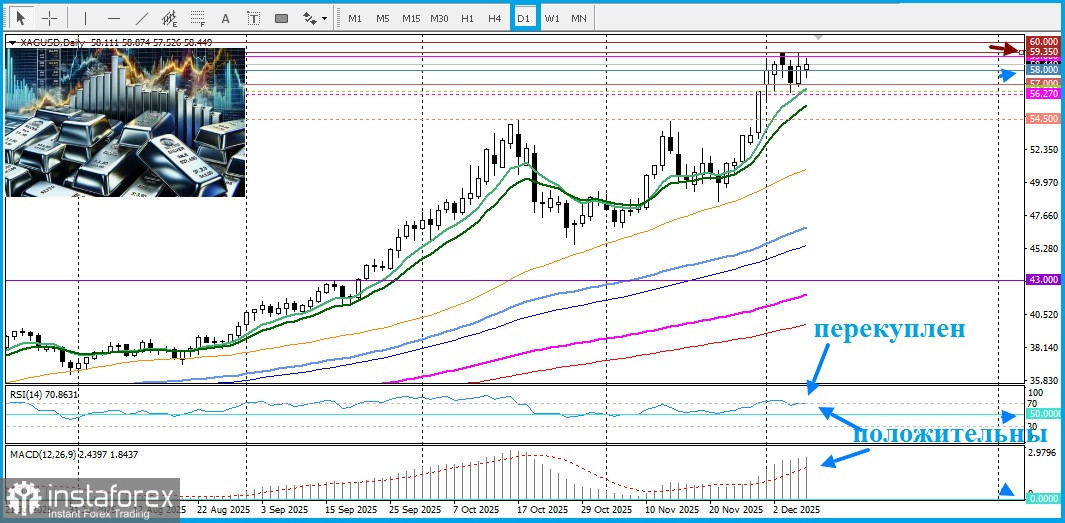The width and height of the screenshot is (1065, 523).
Task: Select the Fibonacci retracement tool
Action: point(198,18)
